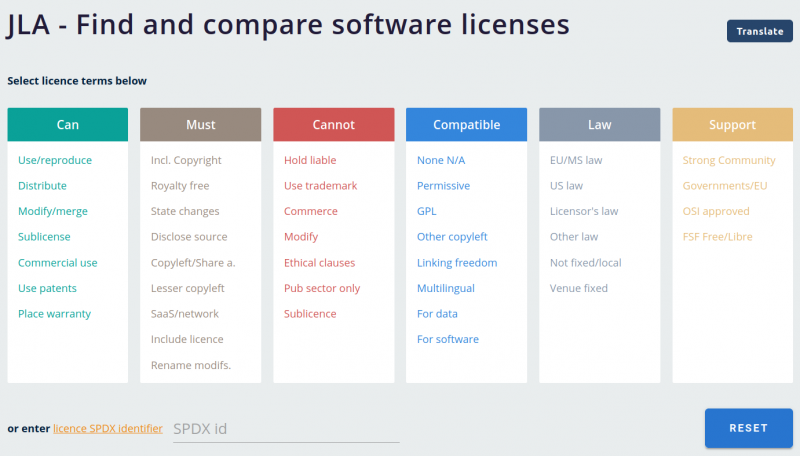This screenshot has height=456, width=800.
Task: Toggle Hold liable under Cannot
Action: pyautogui.click(x=310, y=160)
